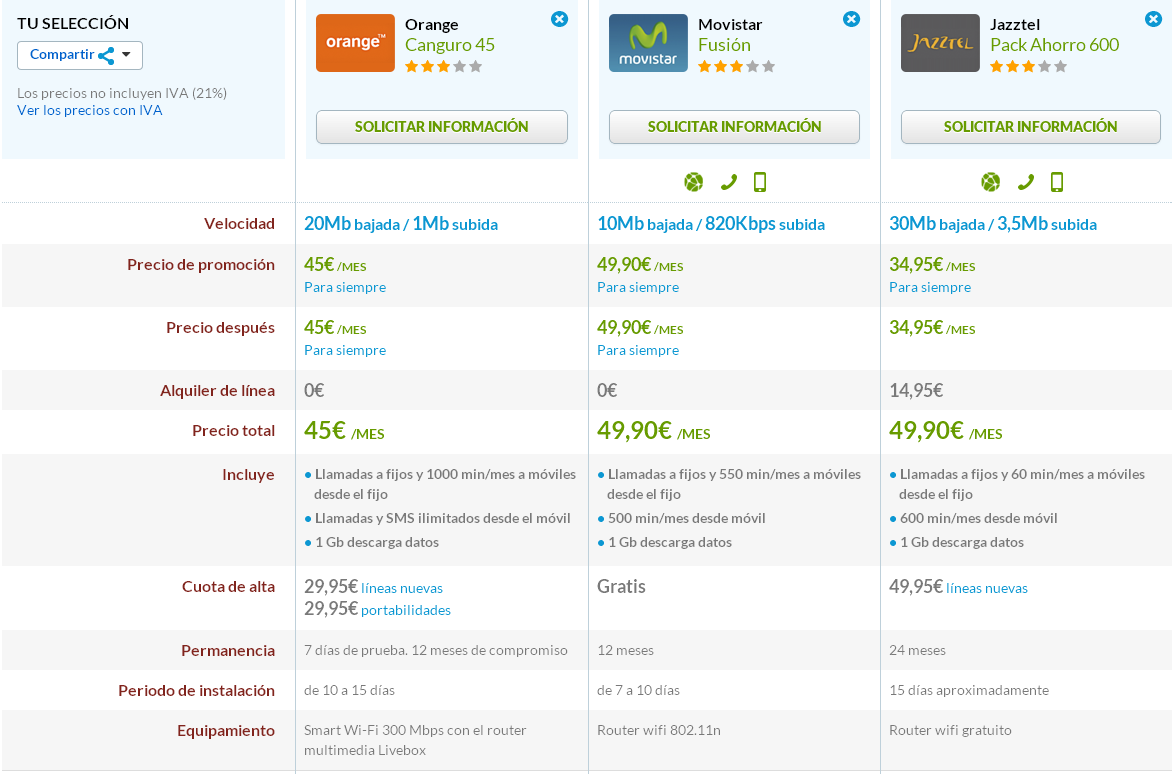The height and width of the screenshot is (774, 1175).
Task: Click Jazztel promotion price '34,95€ /MES'
Action: point(932,264)
